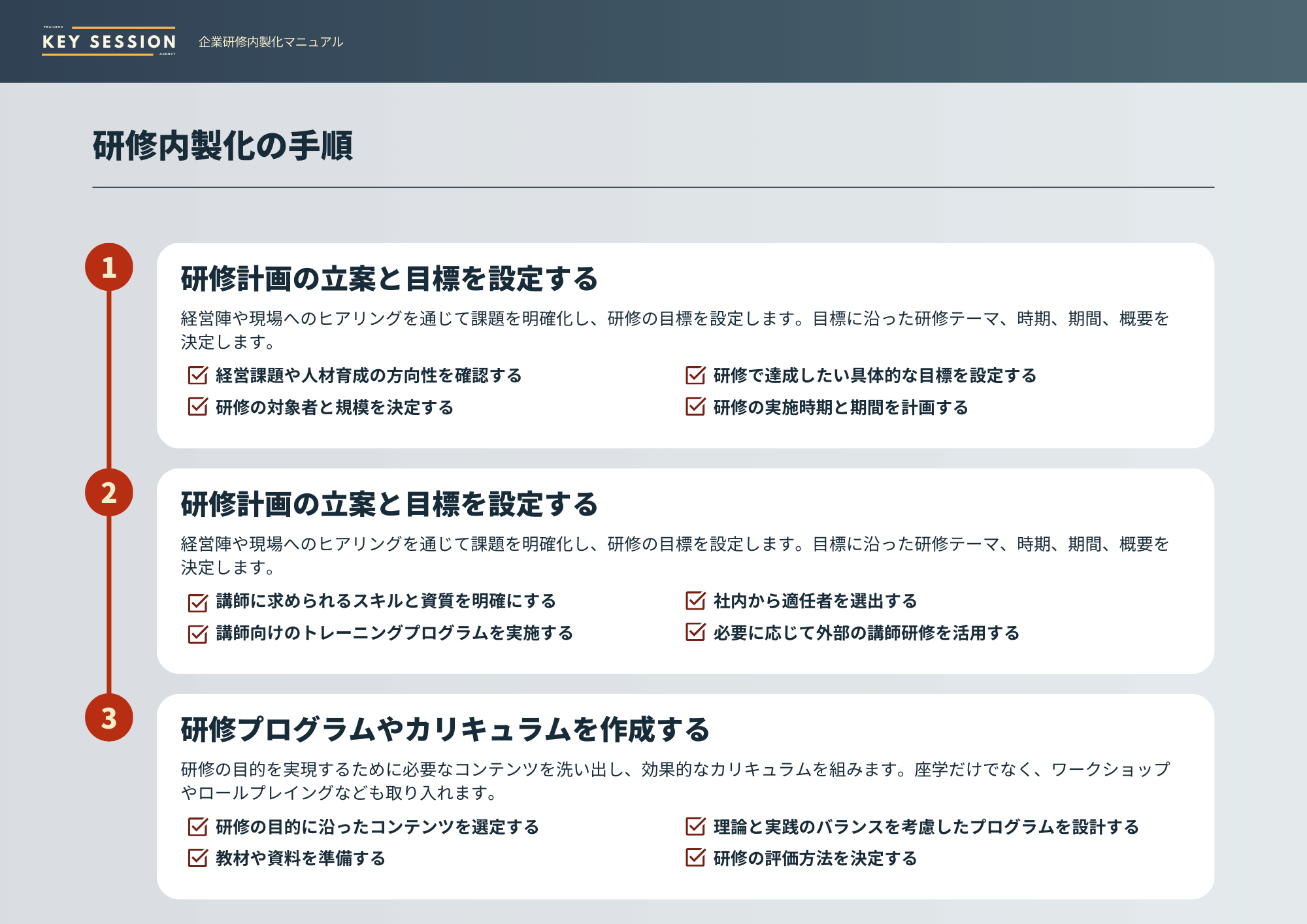The image size is (1307, 924).
Task: Toggle checkbox for 研修の実施時期と期間を計画する
Action: click(695, 406)
